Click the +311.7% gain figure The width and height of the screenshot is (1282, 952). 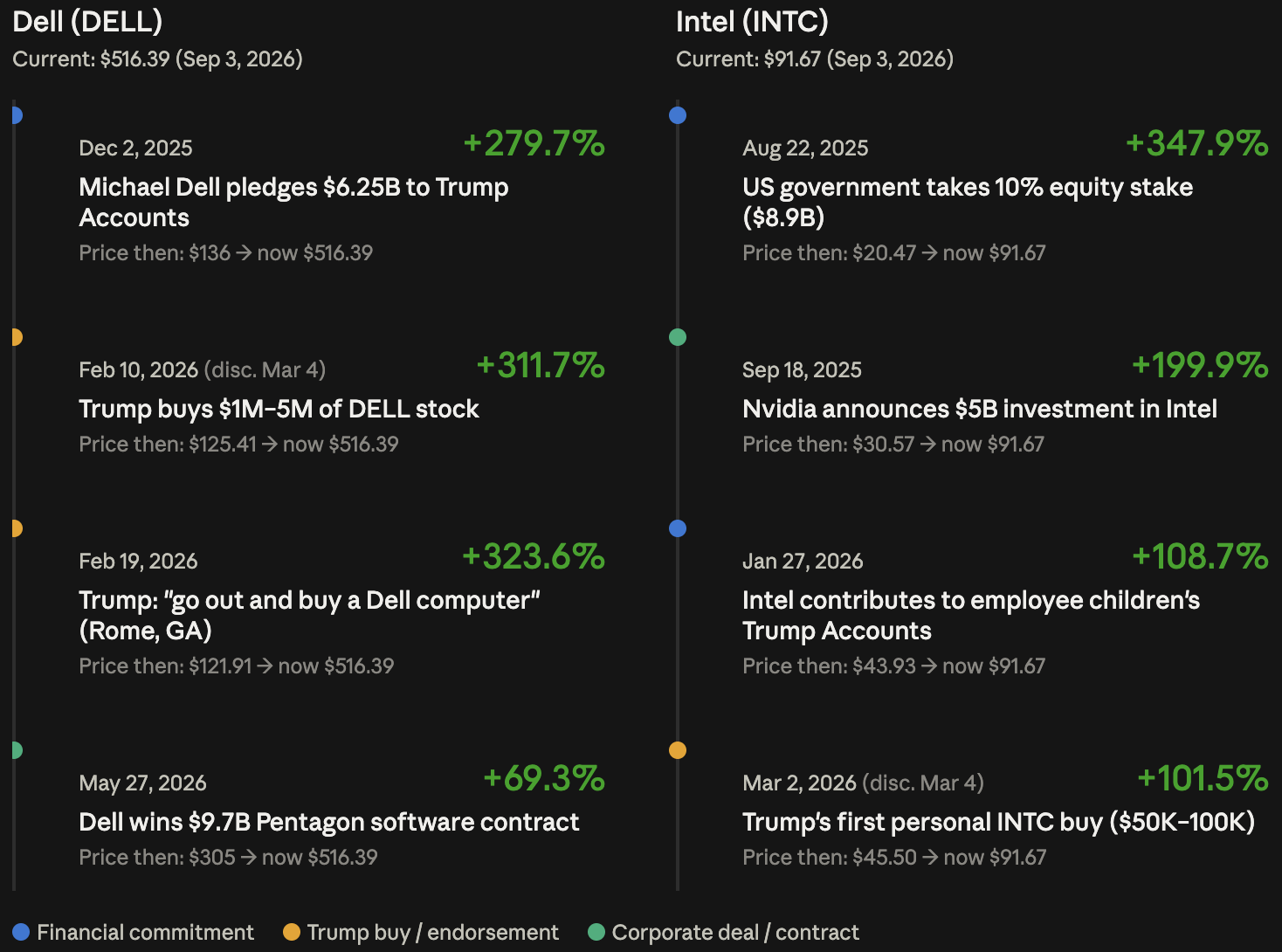541,365
